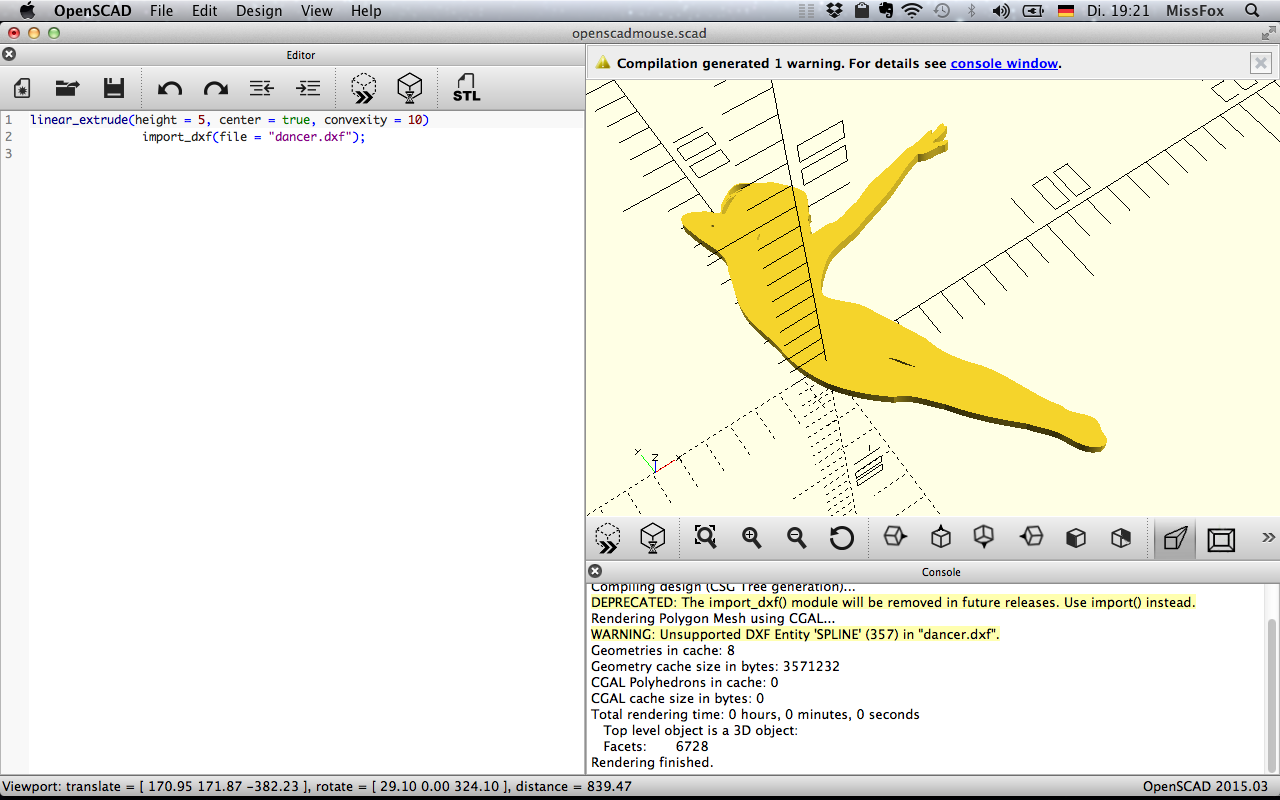The width and height of the screenshot is (1280, 800).
Task: Click Rendering finished console line
Action: point(652,763)
